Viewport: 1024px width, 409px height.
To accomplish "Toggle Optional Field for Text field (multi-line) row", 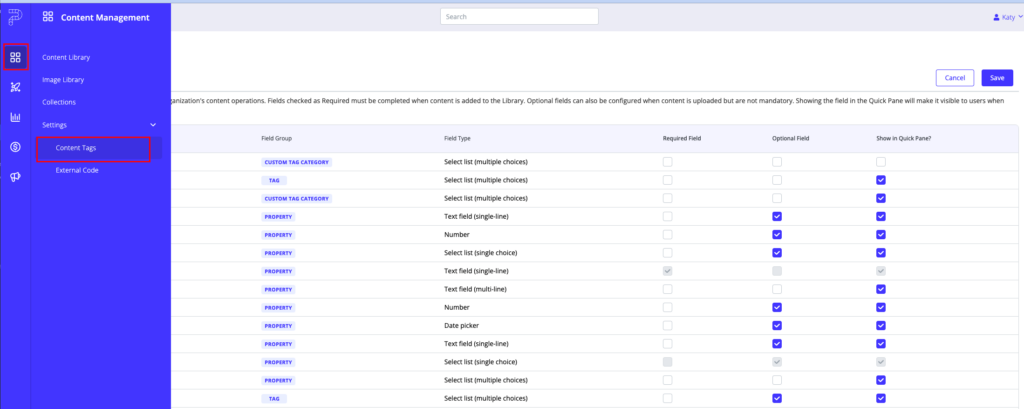I will (777, 289).
